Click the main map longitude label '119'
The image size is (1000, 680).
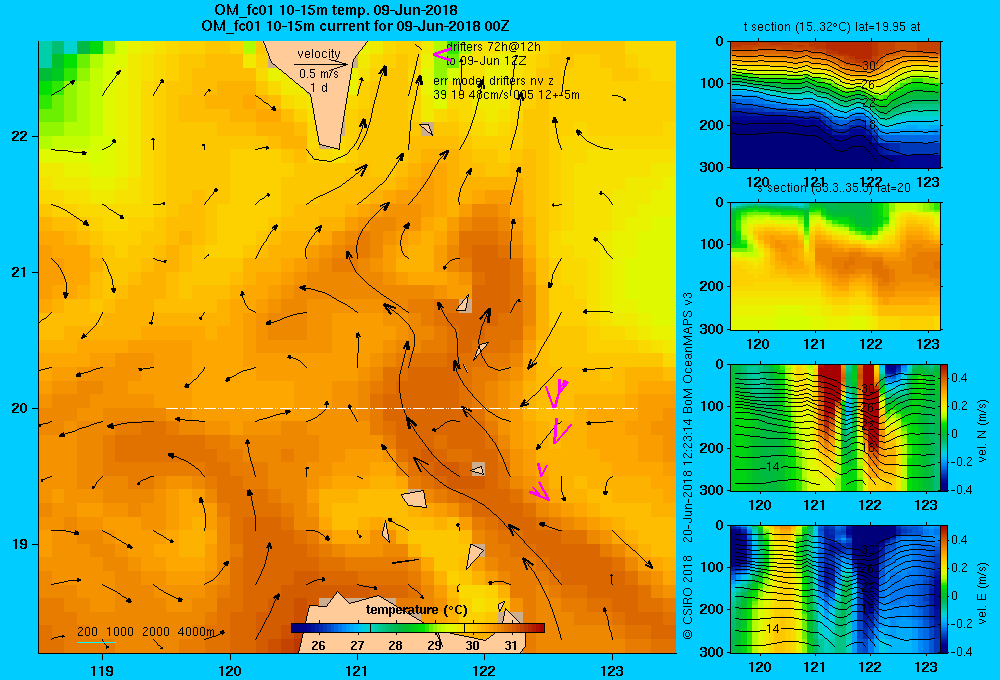(x=102, y=670)
